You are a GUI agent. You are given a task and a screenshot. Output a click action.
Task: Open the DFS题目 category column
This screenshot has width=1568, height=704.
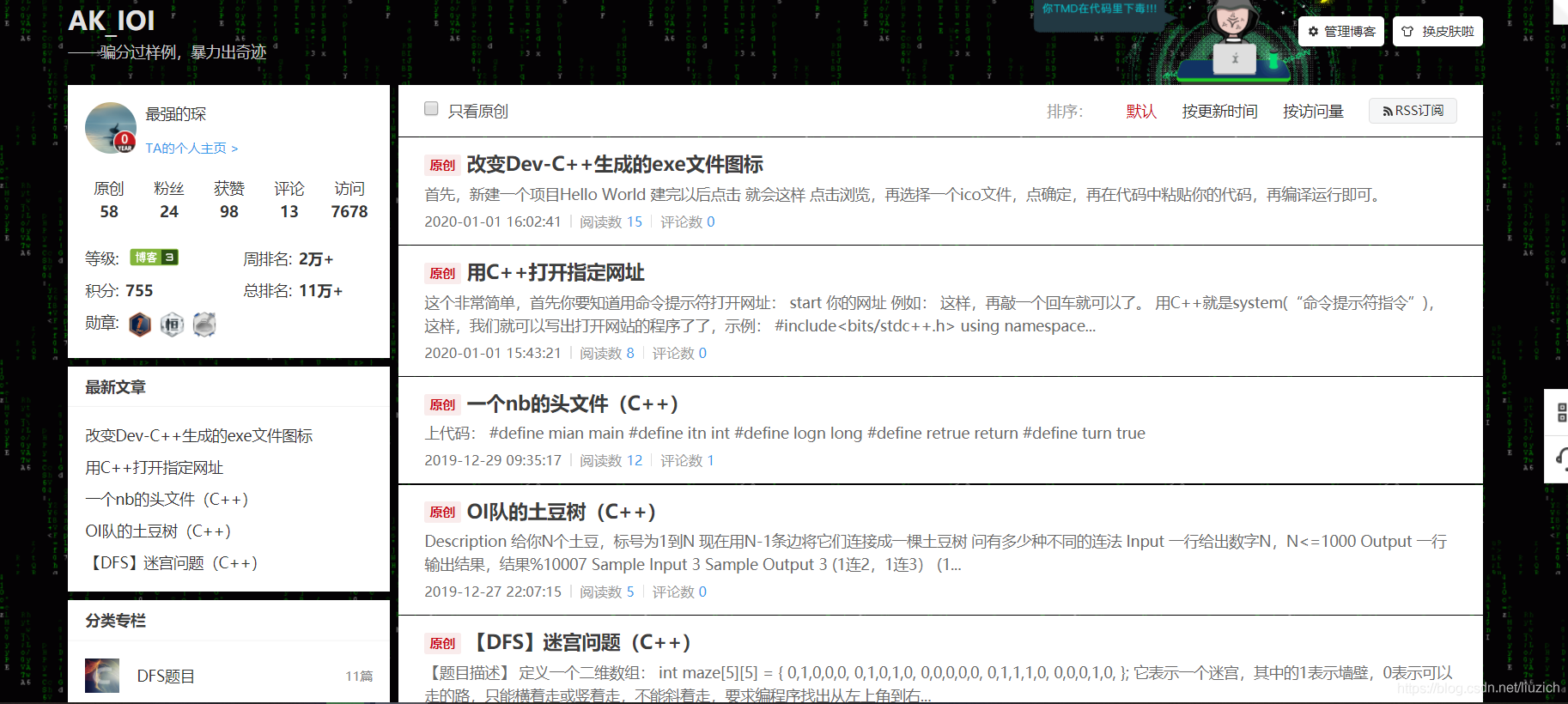pyautogui.click(x=166, y=677)
